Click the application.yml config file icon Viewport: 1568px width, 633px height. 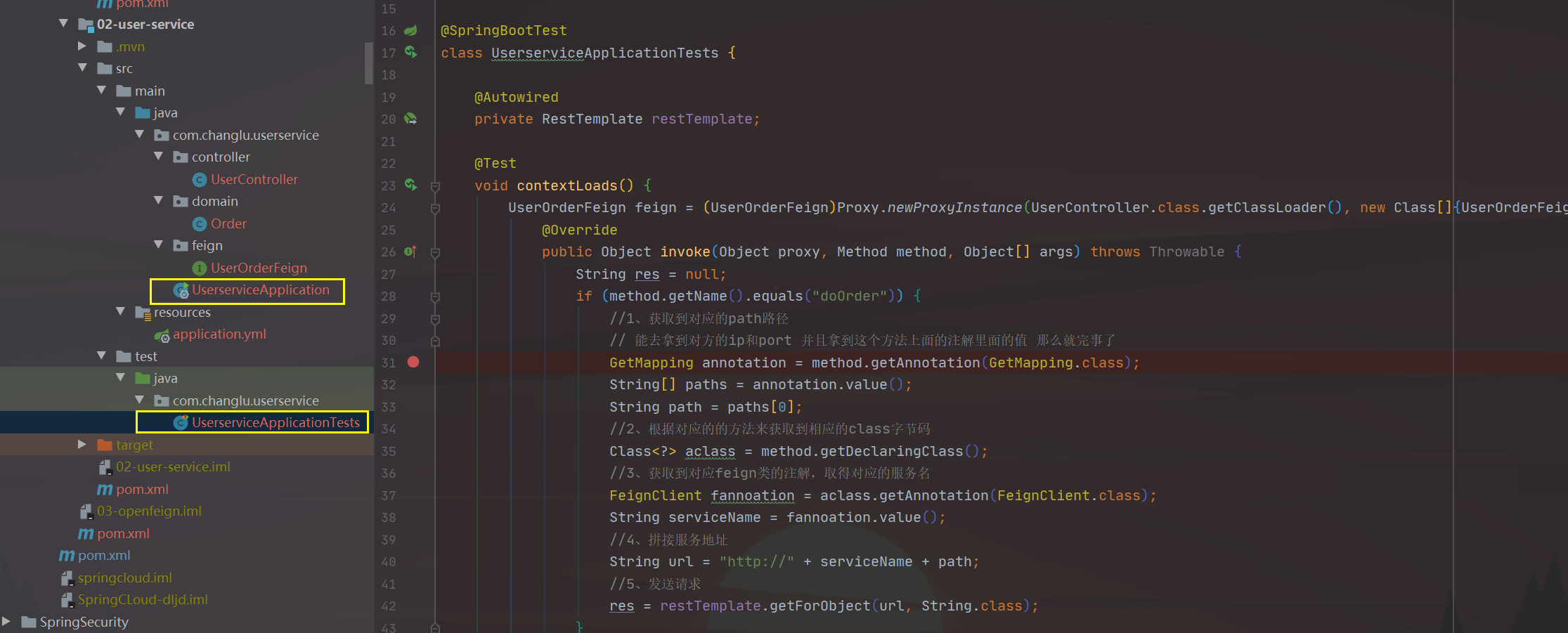162,335
